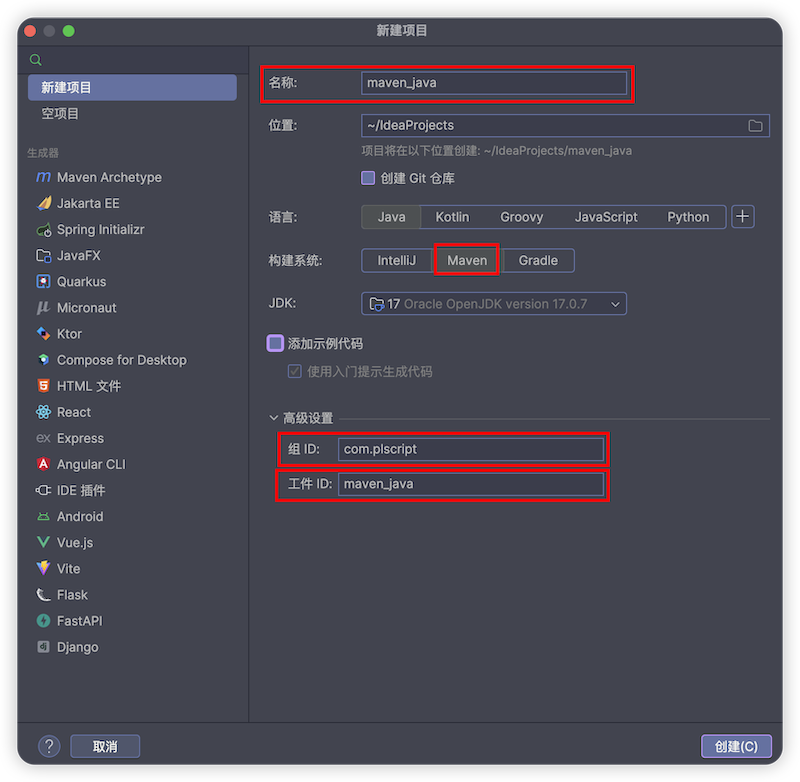Select the Quarkus icon
This screenshot has height=782, width=800.
[43, 282]
